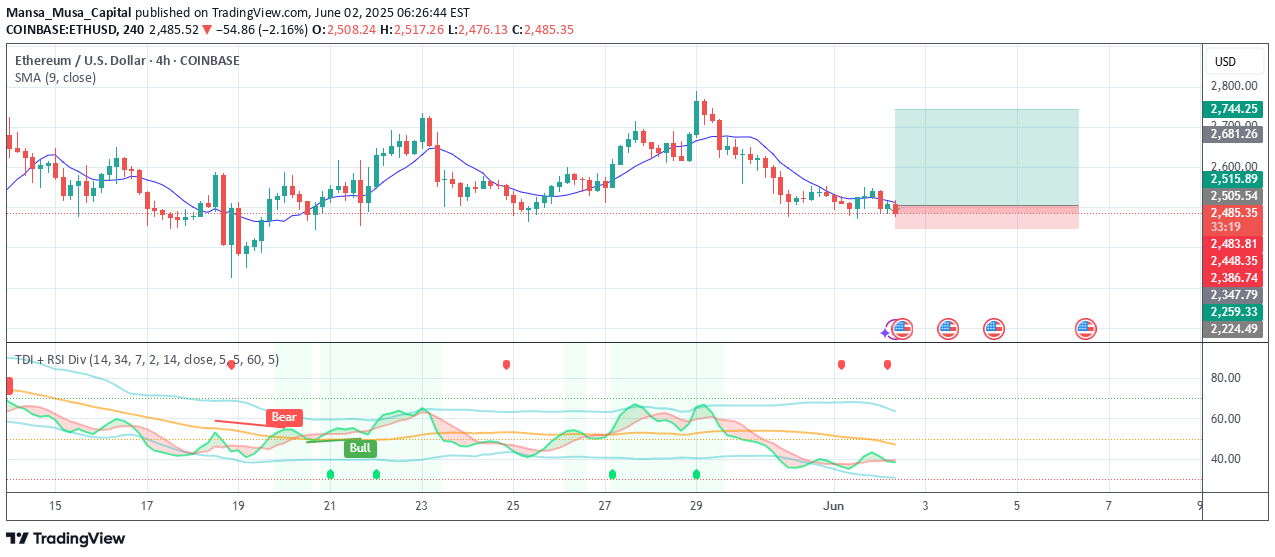Click the 2,744.25 green price label
This screenshot has width=1275, height=557.
pos(1234,108)
